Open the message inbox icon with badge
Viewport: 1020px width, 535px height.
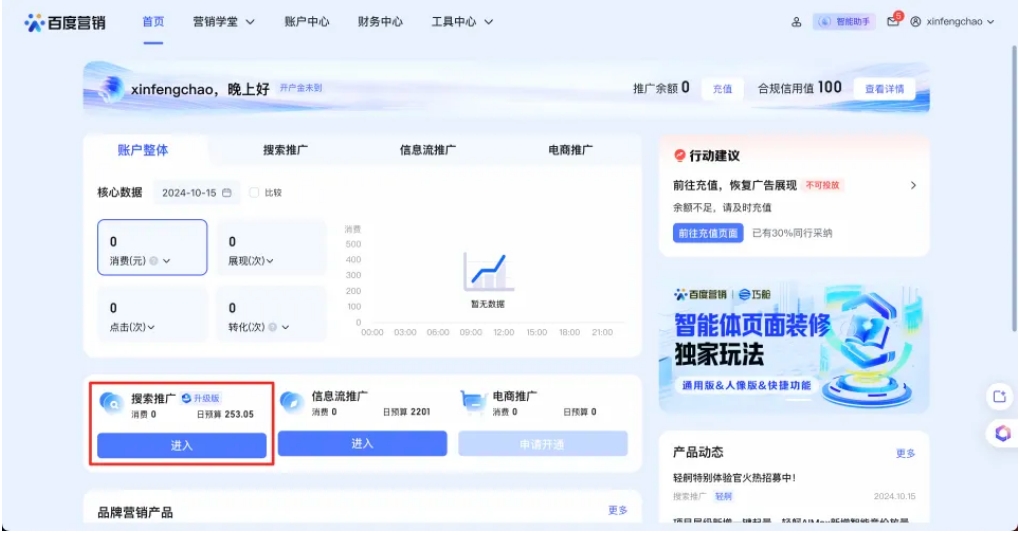893,21
